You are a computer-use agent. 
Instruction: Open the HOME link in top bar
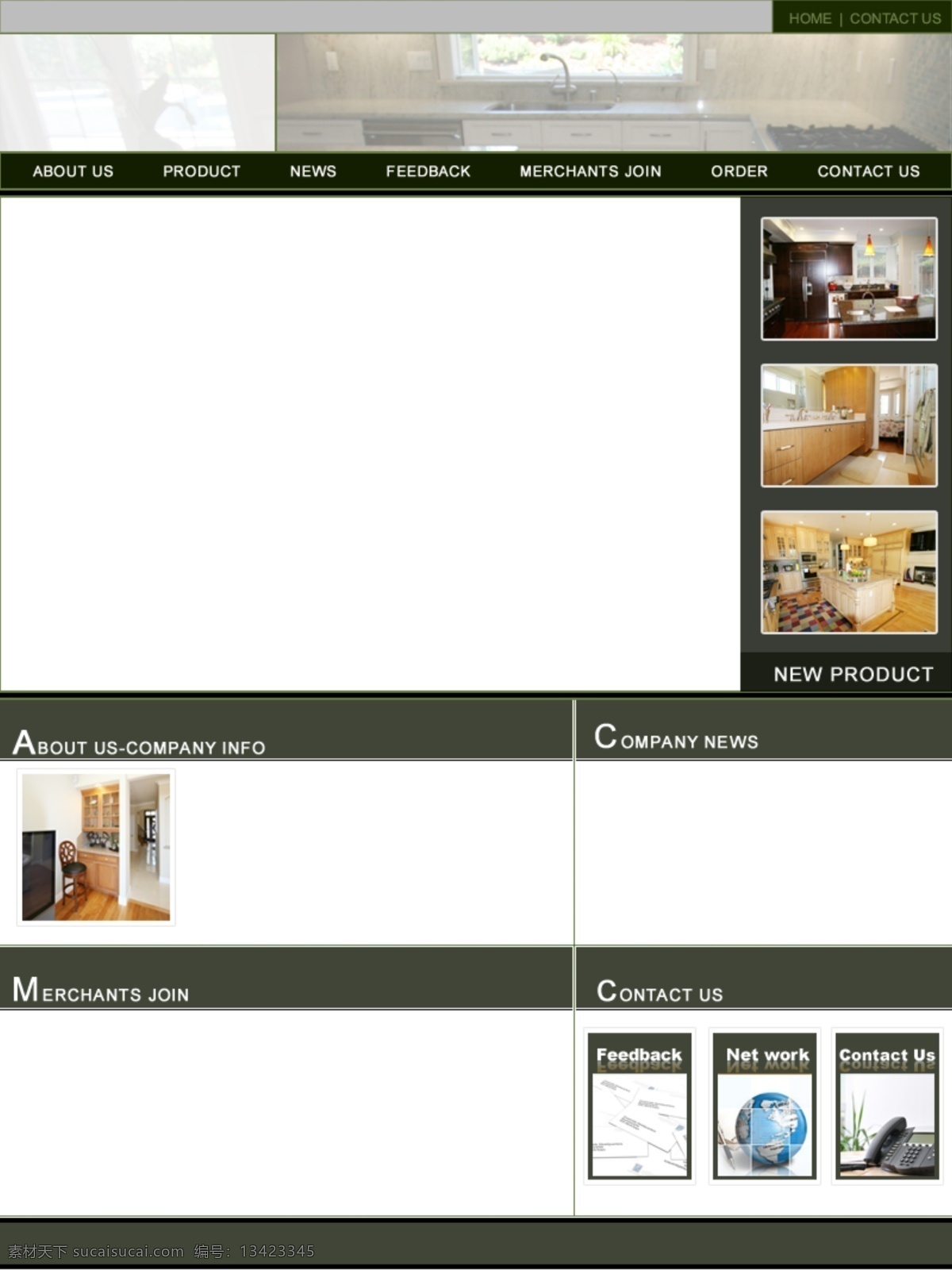coord(809,18)
